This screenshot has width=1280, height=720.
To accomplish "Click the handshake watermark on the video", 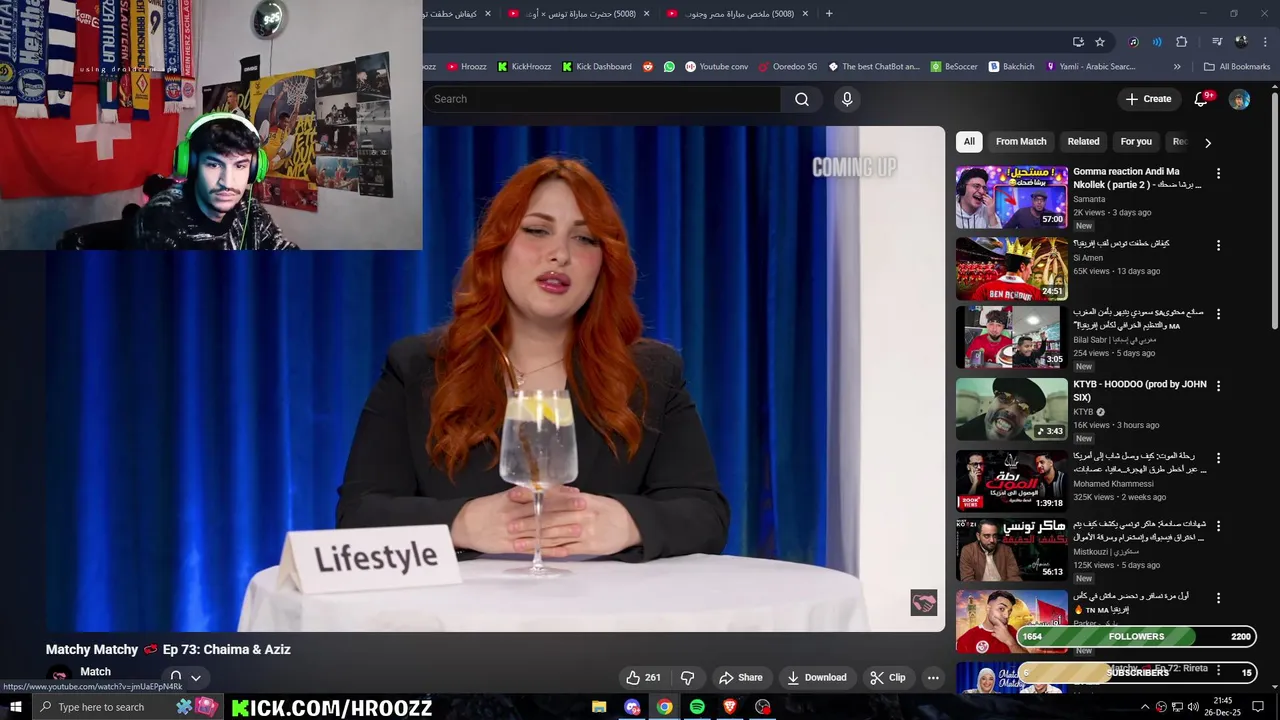I will 923,603.
